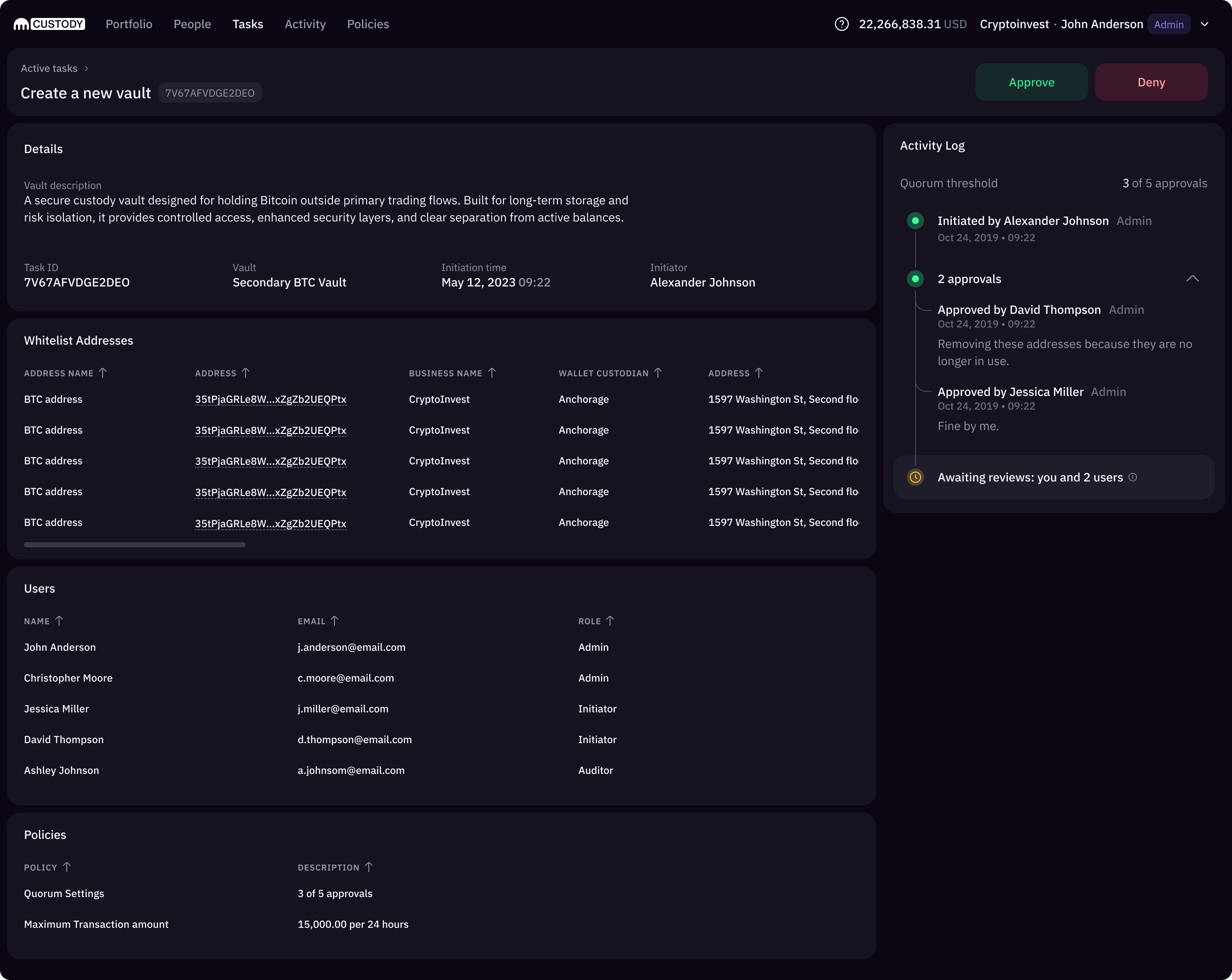Screen dimensions: 1232x980
Task: Sort users by Email arrow
Action: [x=335, y=621]
